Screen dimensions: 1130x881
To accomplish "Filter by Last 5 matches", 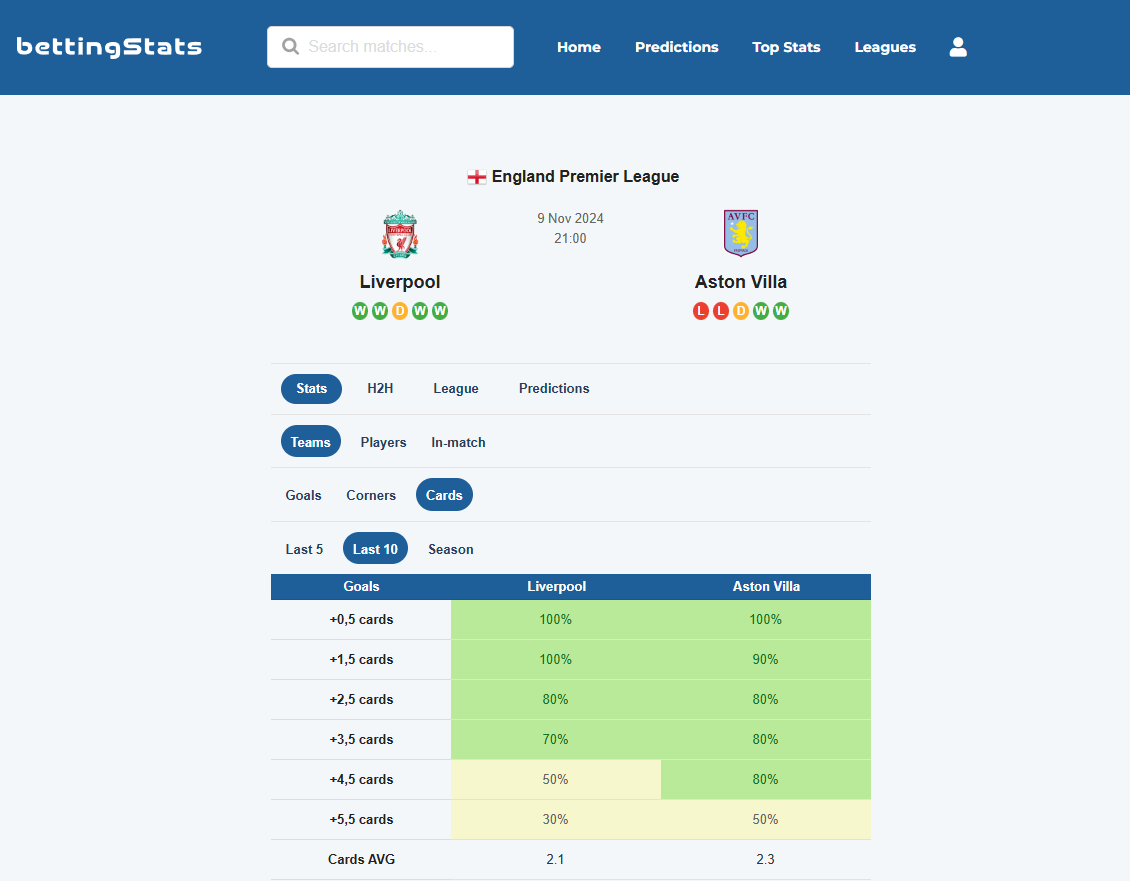I will point(304,549).
